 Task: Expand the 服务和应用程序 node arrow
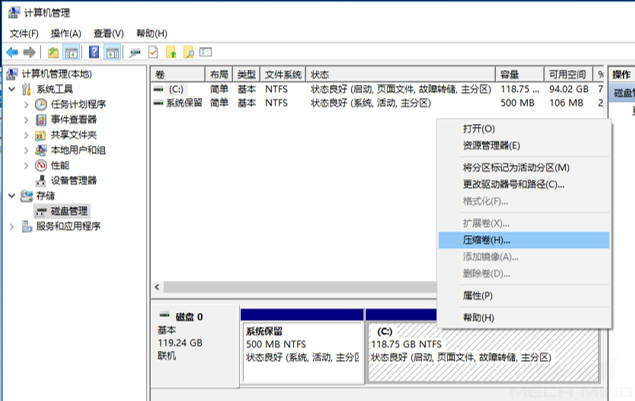point(12,227)
